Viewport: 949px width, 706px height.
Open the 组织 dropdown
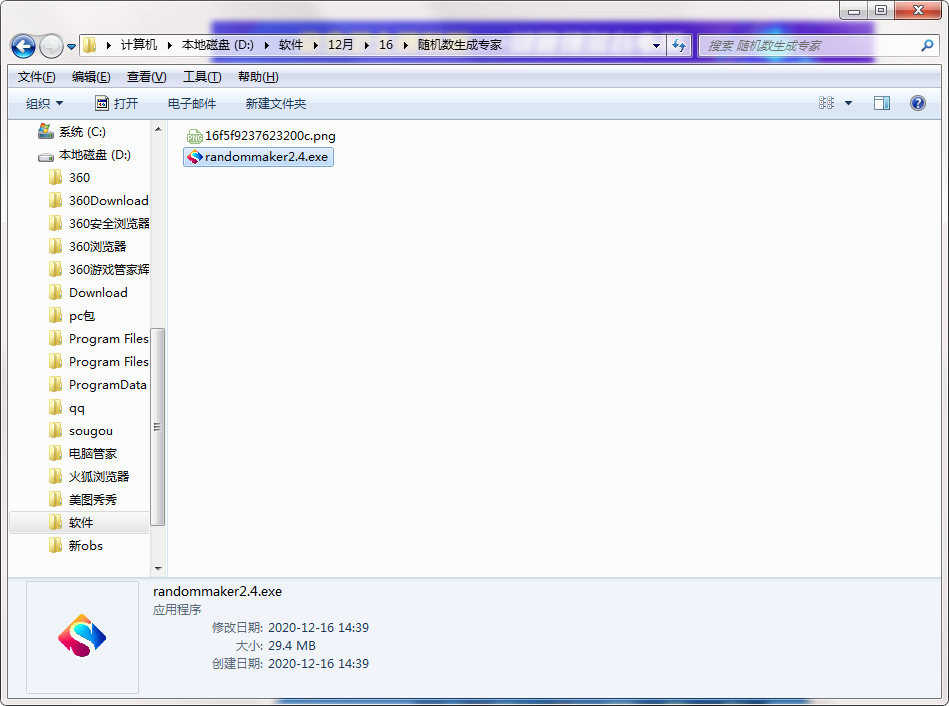point(44,104)
